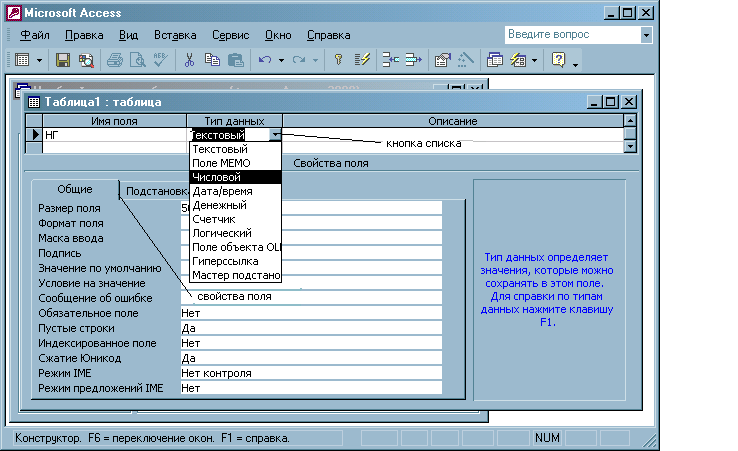Click the Microsoft Access key logo icon
Viewport: 738px width, 451px height.
14,13
